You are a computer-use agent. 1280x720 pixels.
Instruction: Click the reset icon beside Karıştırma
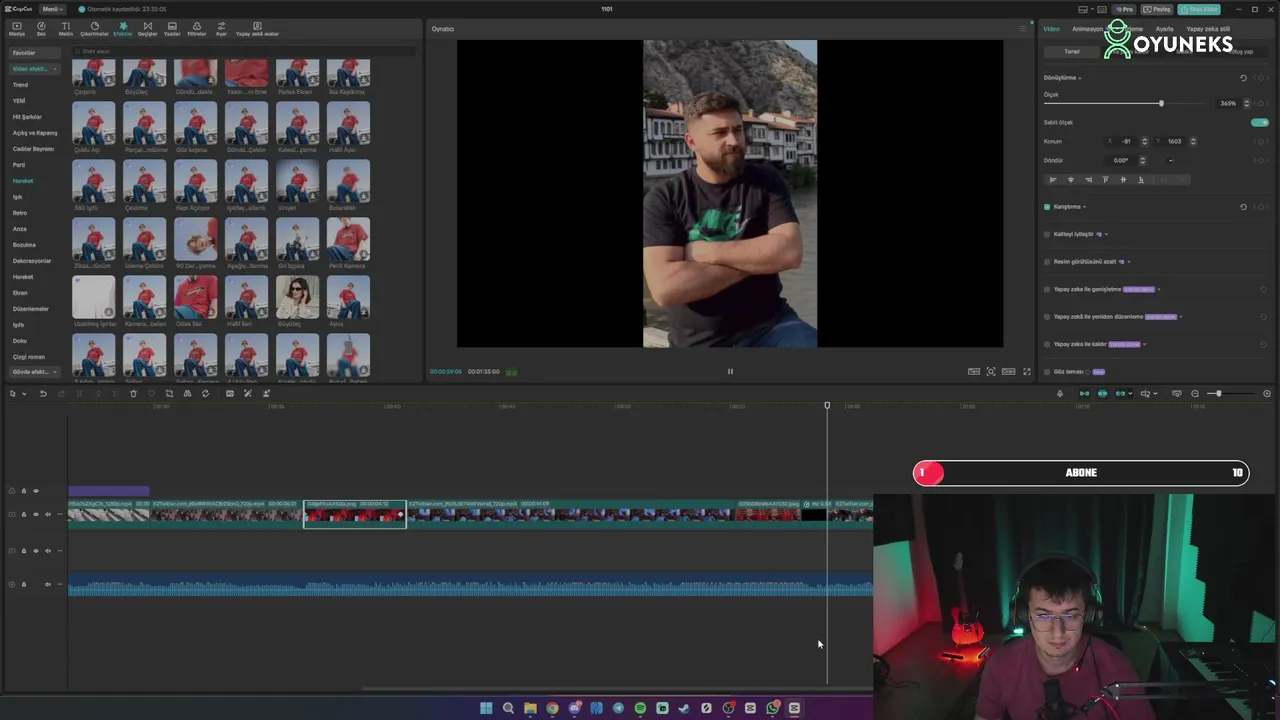[1243, 207]
